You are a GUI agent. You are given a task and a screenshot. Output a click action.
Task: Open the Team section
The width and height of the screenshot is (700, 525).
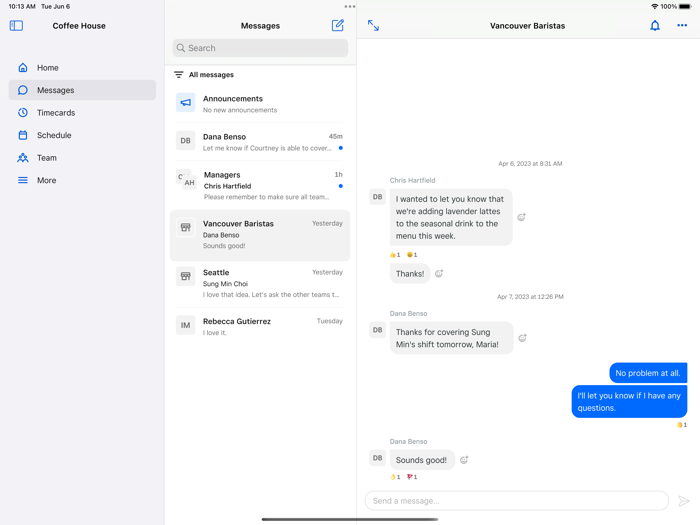82,158
